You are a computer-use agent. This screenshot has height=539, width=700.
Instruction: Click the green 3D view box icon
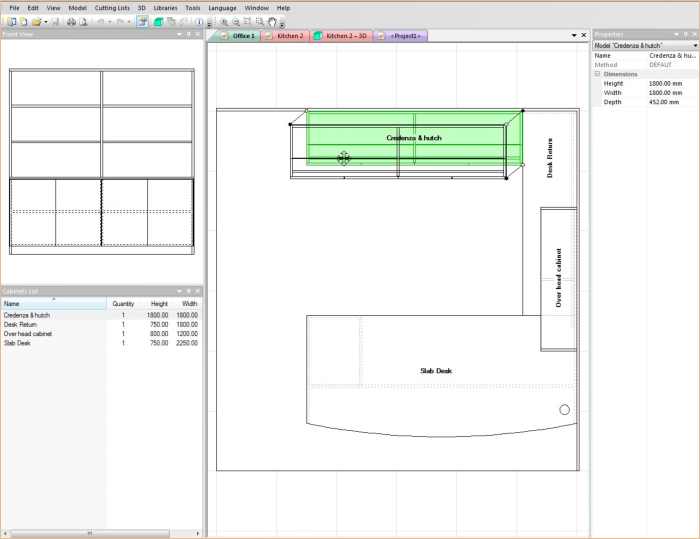pyautogui.click(x=158, y=21)
